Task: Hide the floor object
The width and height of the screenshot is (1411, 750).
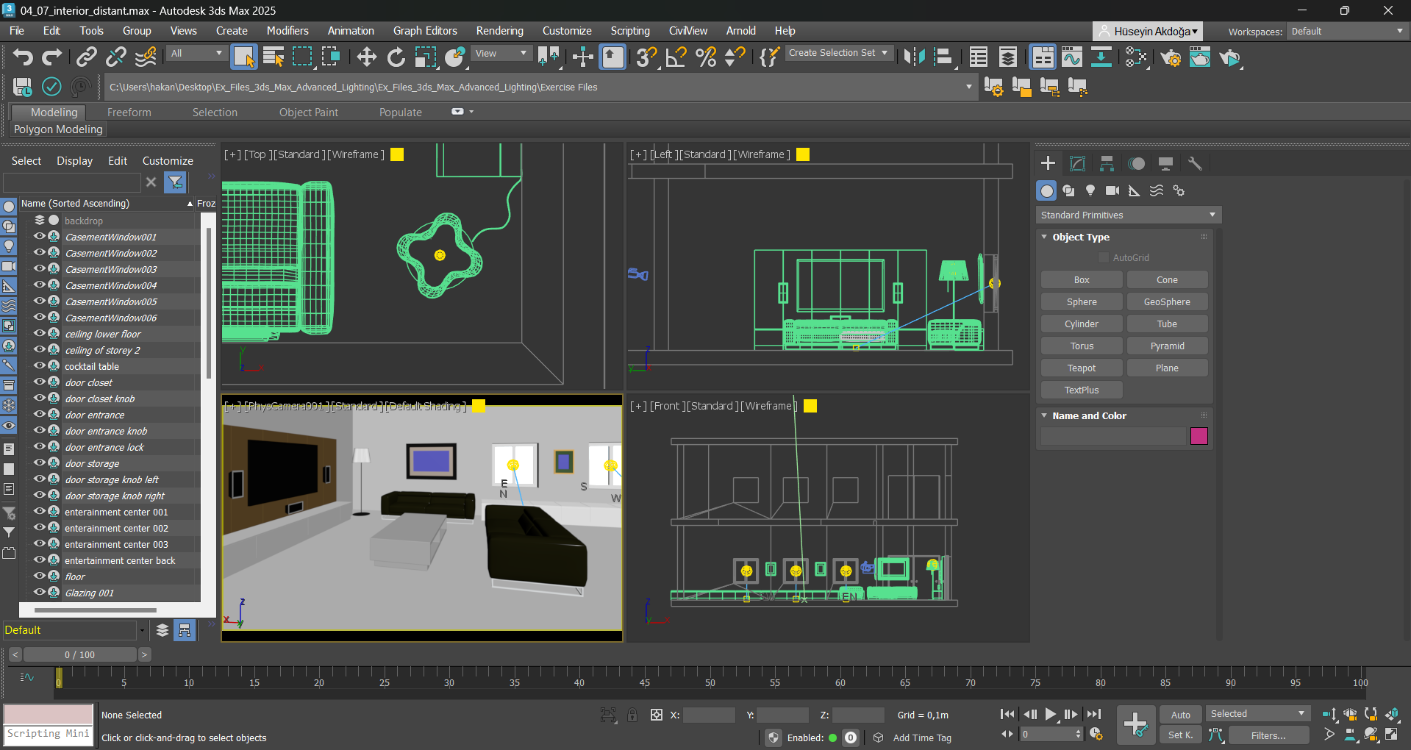Action: coord(40,576)
